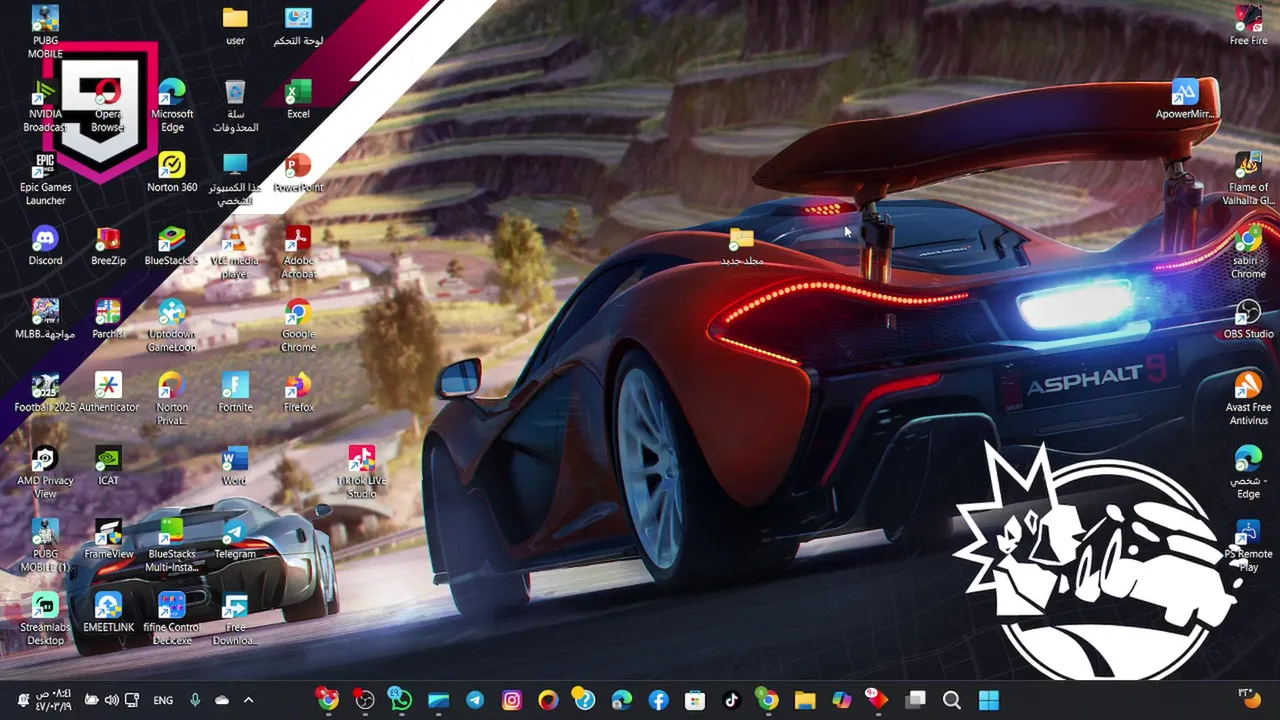Select the EMEETLINK desktop icon
1280x720 pixels.
click(x=108, y=613)
